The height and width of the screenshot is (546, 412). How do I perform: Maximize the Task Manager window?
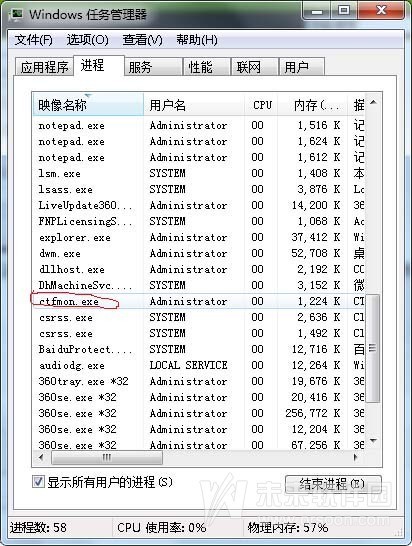pyautogui.click(x=344, y=11)
